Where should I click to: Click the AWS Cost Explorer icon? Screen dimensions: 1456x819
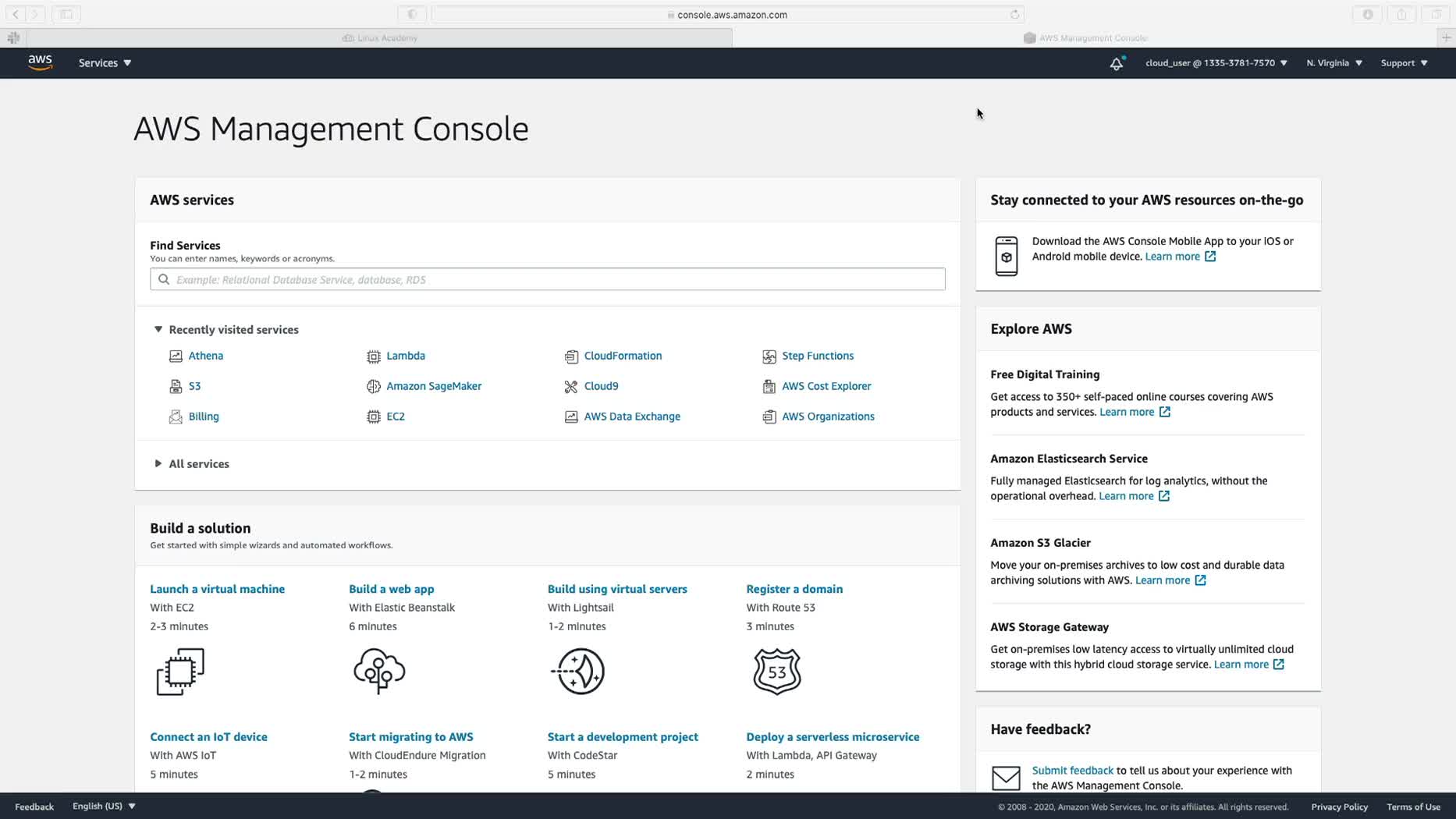pyautogui.click(x=769, y=387)
